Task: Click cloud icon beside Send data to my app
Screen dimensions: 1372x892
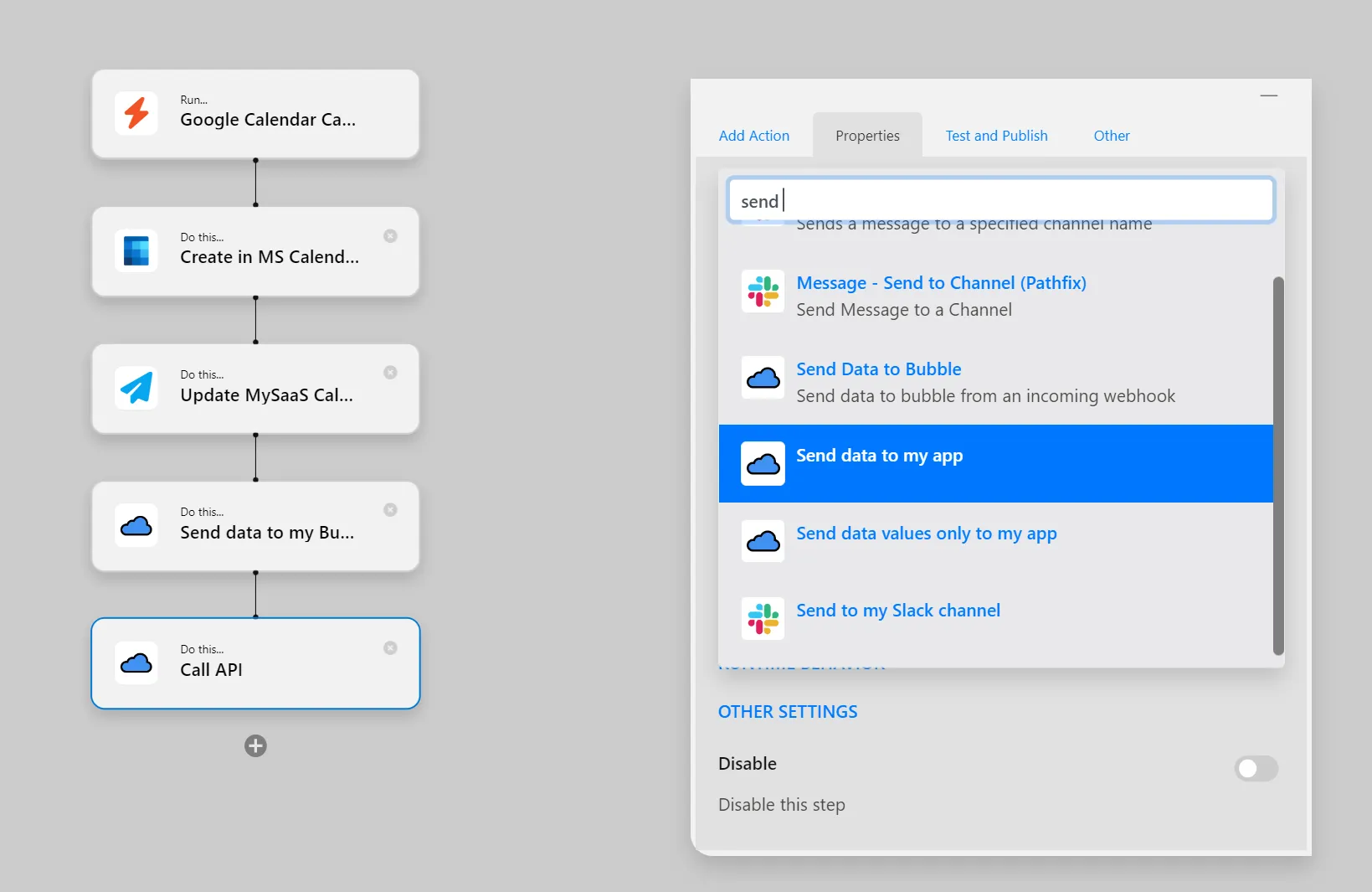Action: 763,463
